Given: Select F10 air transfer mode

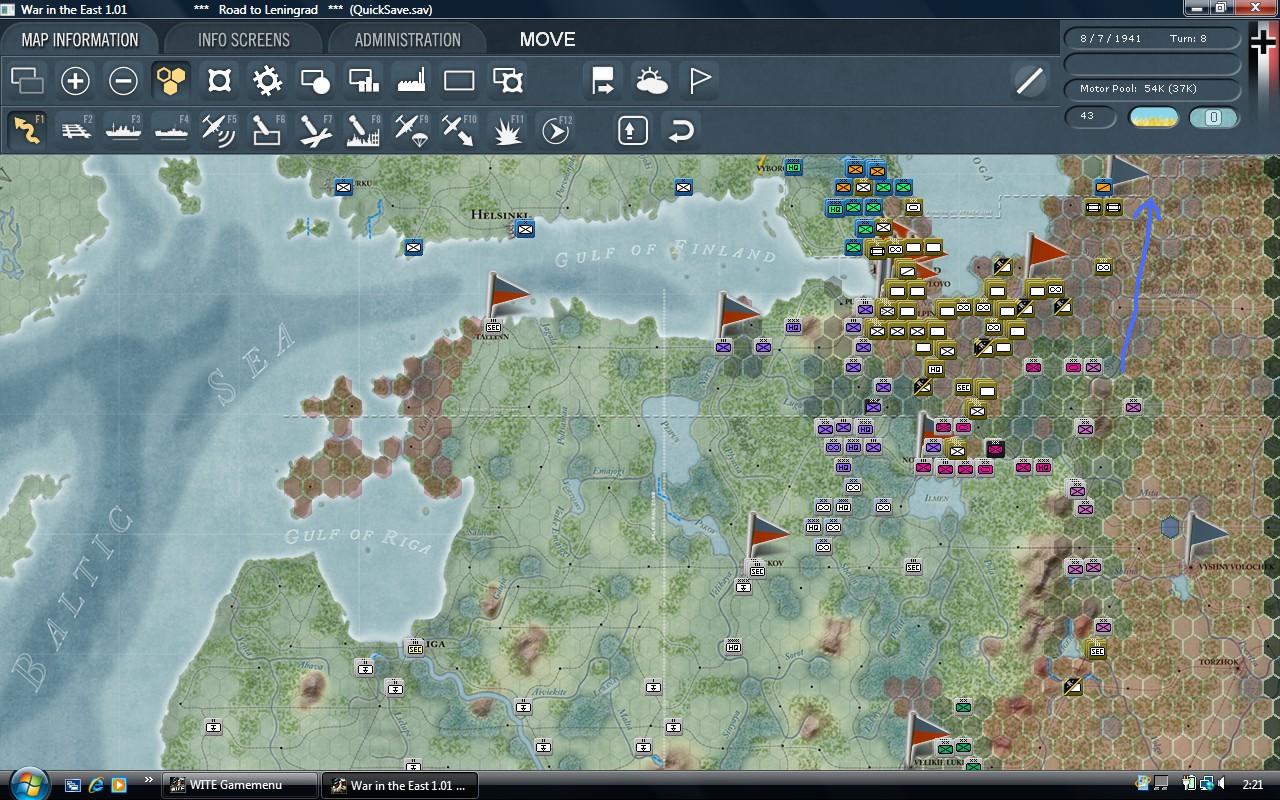Looking at the screenshot, I should point(459,130).
